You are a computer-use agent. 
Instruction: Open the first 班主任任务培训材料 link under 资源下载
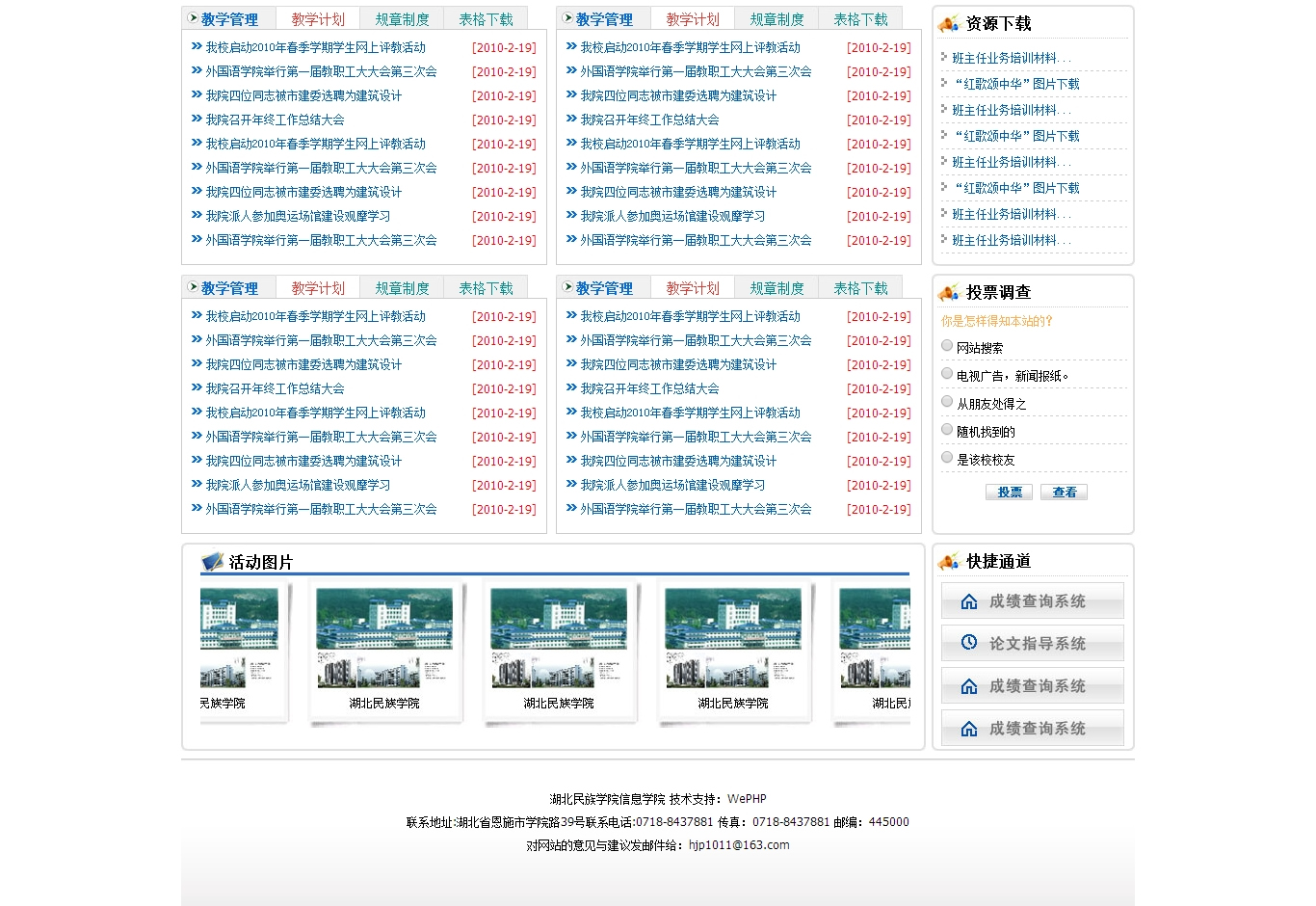point(1012,58)
